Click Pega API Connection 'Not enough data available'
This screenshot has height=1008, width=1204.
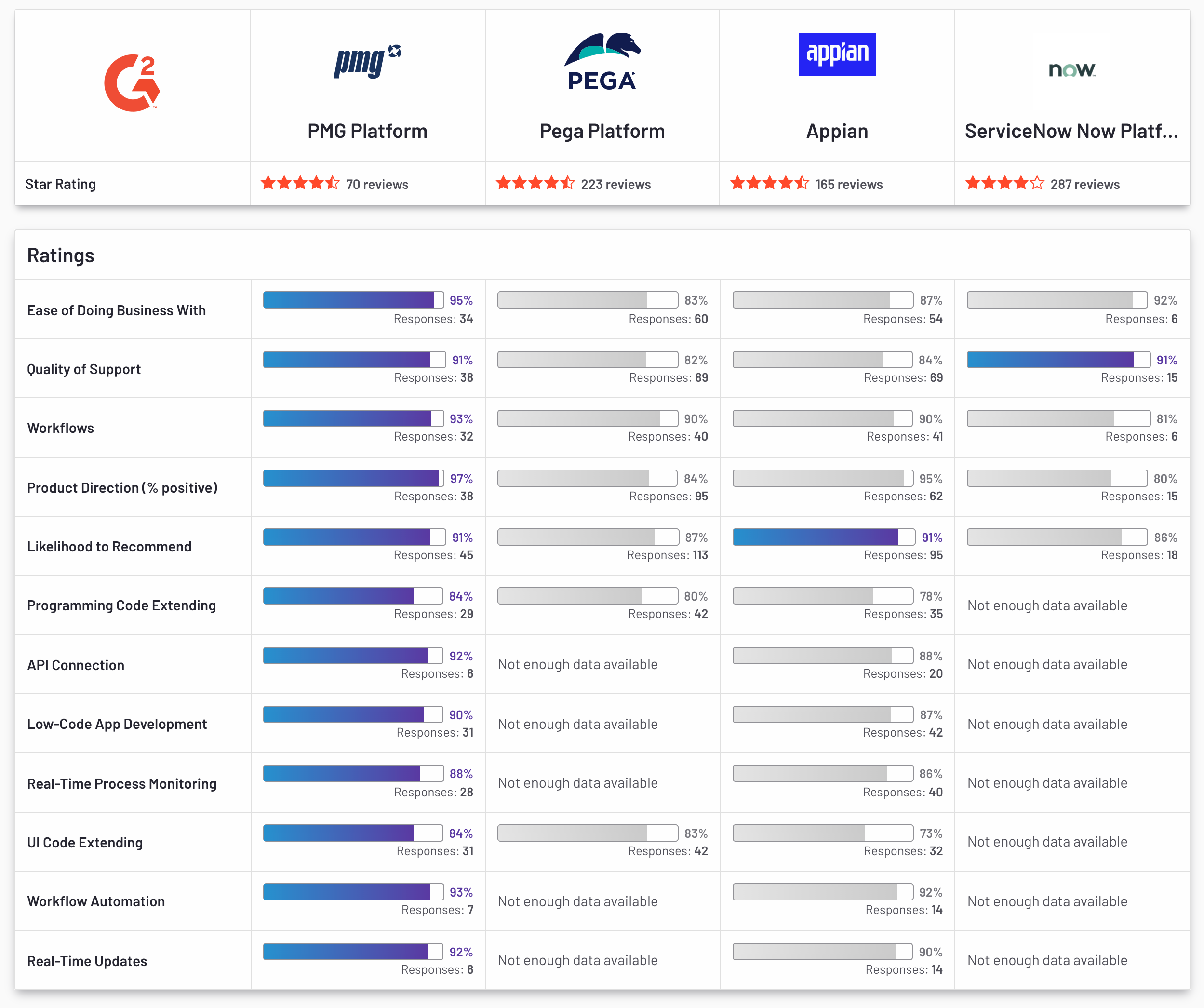coord(577,665)
